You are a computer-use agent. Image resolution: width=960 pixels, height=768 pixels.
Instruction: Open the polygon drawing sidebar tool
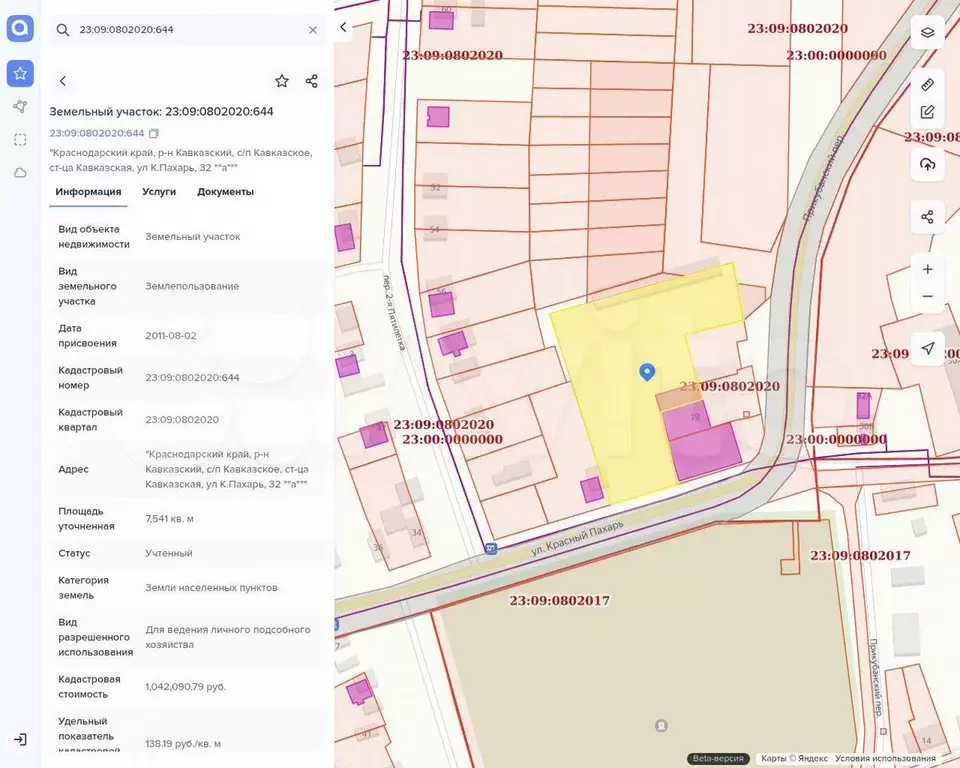(20, 107)
